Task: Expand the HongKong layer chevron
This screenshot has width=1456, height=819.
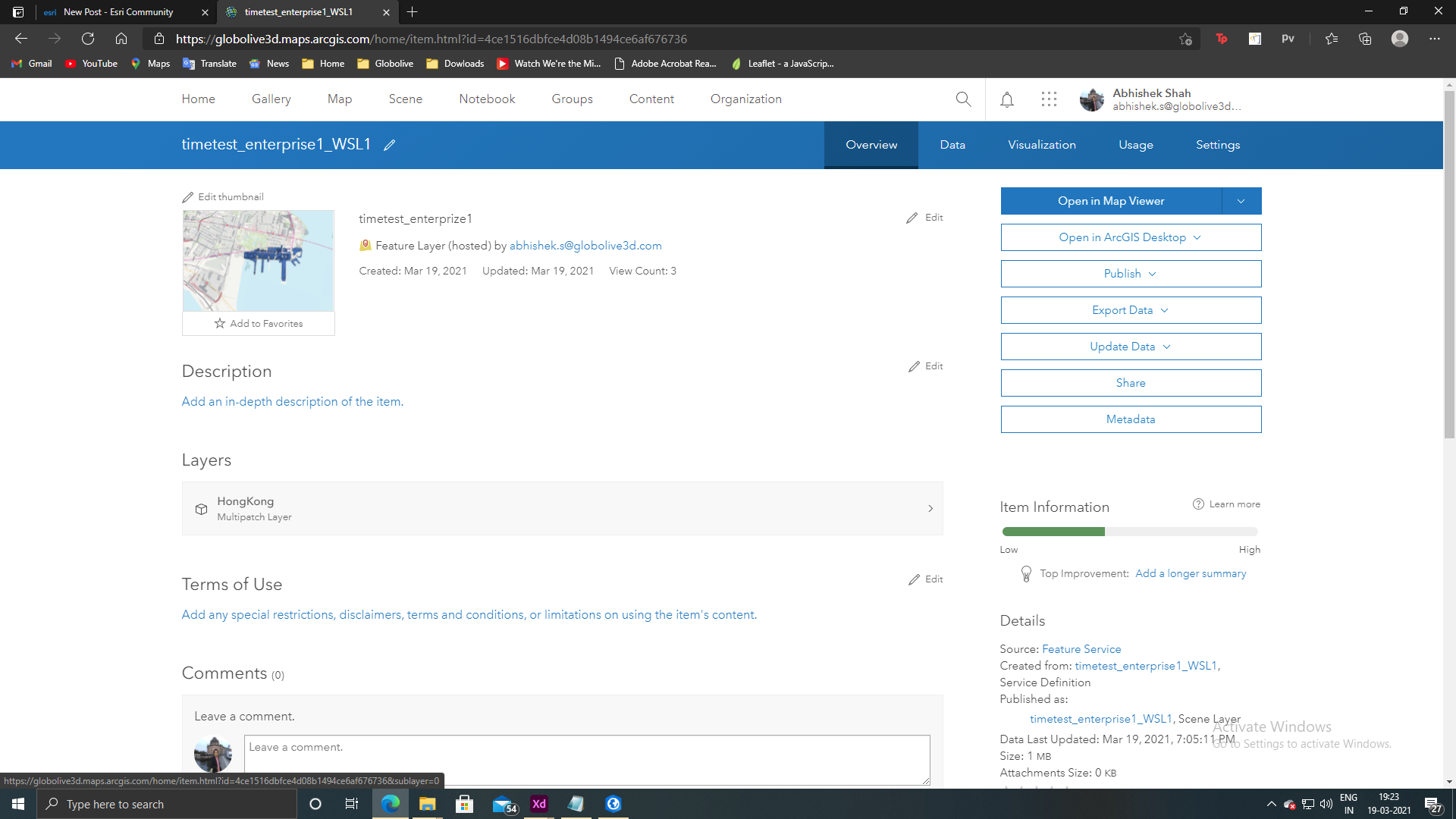Action: 930,509
